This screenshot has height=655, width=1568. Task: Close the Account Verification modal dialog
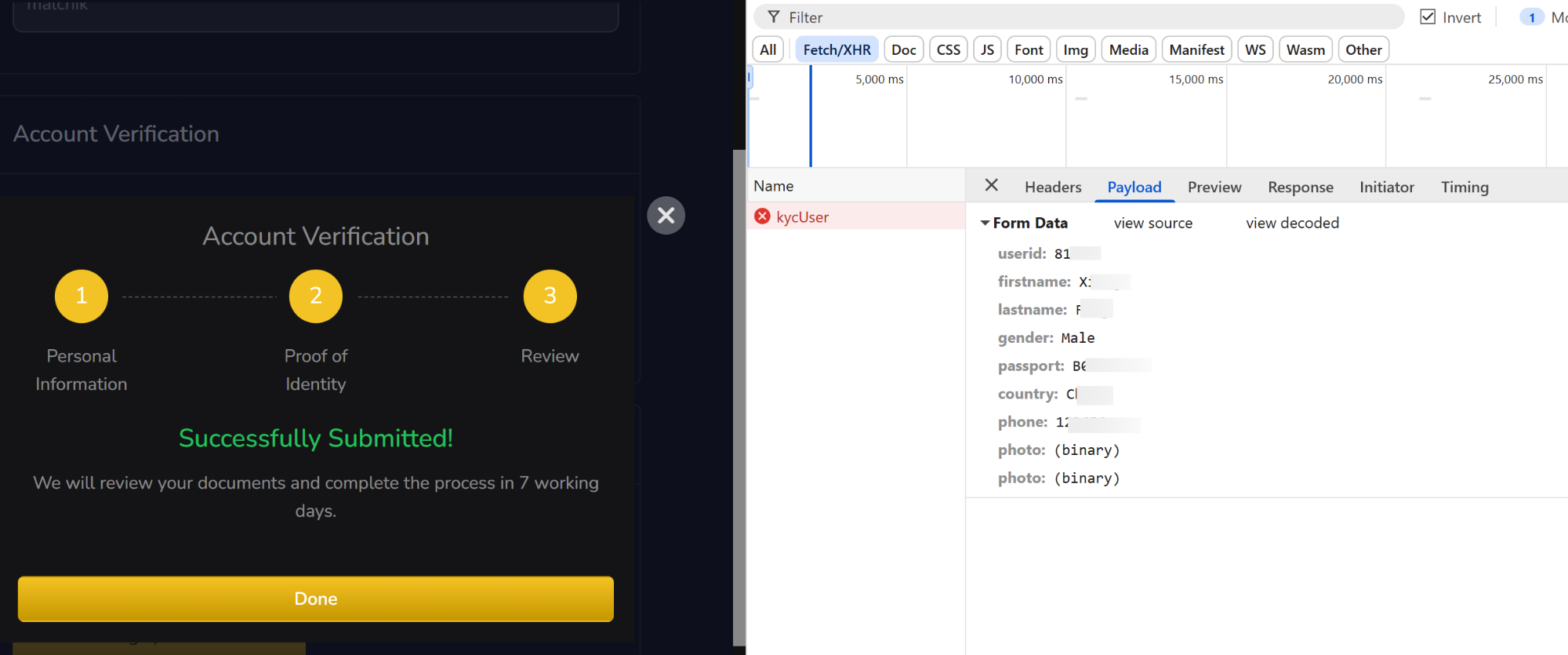coord(666,216)
